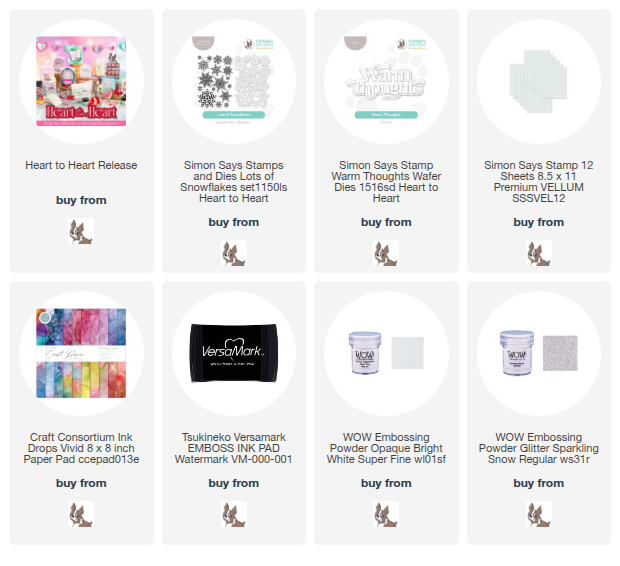The image size is (620, 566).
Task: Open the WOW Bright White powder image
Action: tap(386, 353)
